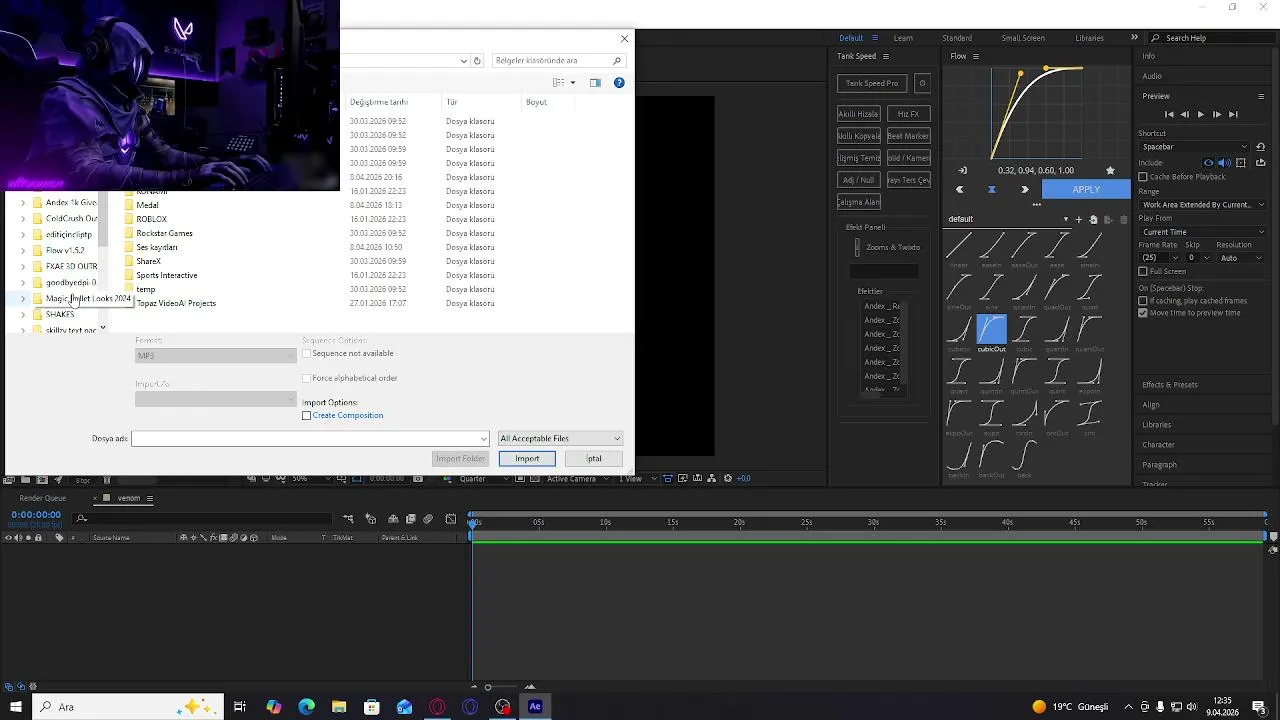Switch to Small Screen workspace
This screenshot has height=720, width=1280.
pyautogui.click(x=1023, y=38)
